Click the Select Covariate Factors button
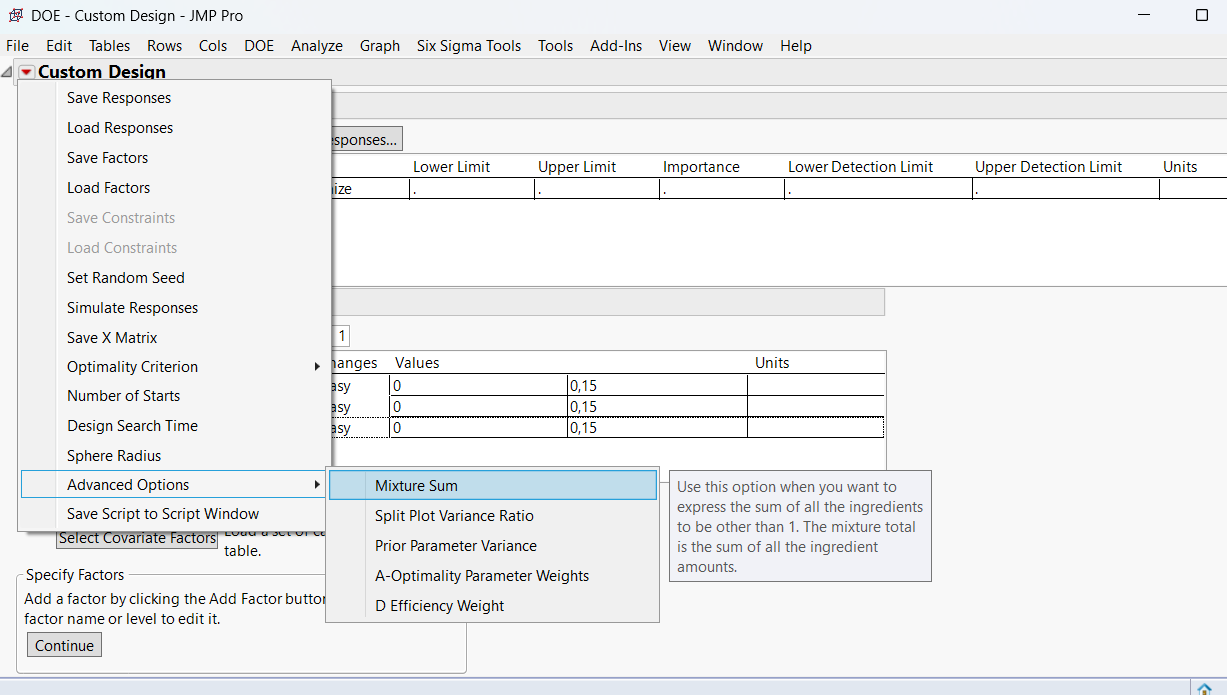1227x695 pixels. (x=137, y=539)
